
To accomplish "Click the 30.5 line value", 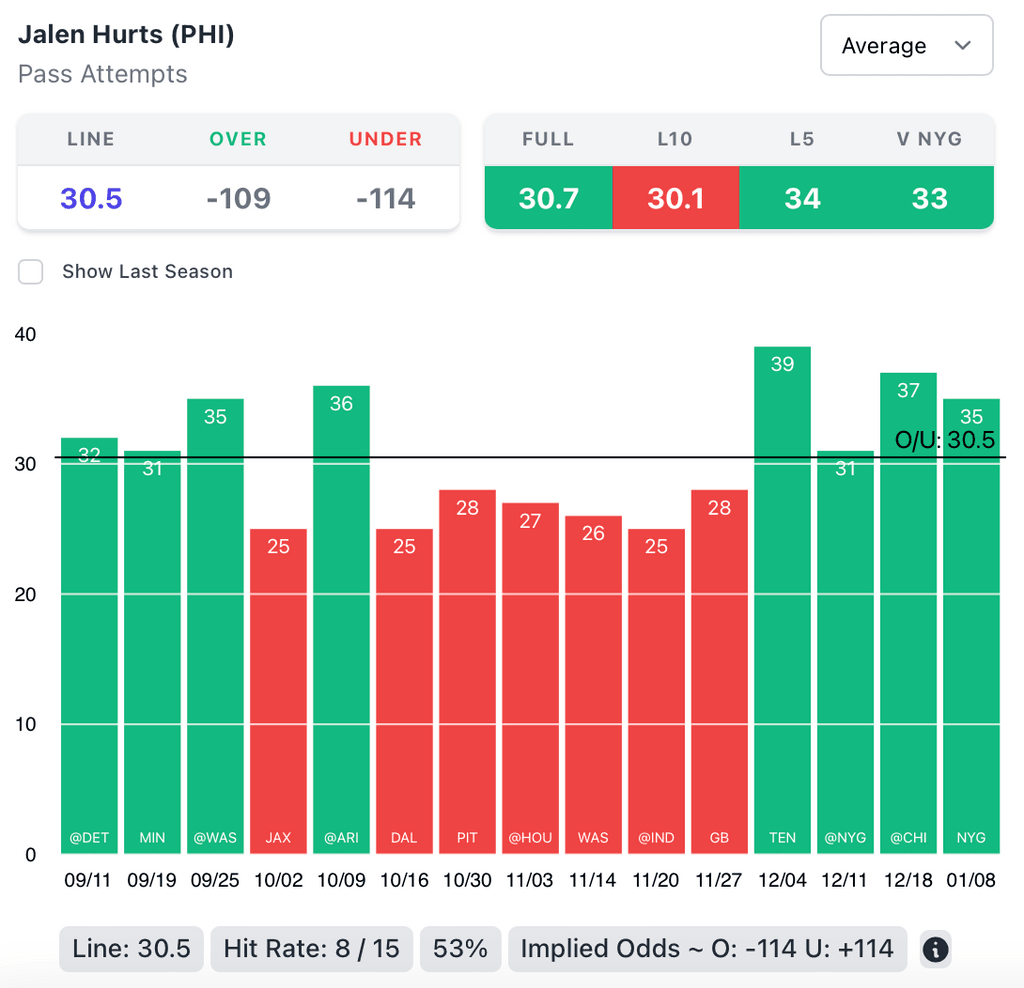I will (x=91, y=198).
